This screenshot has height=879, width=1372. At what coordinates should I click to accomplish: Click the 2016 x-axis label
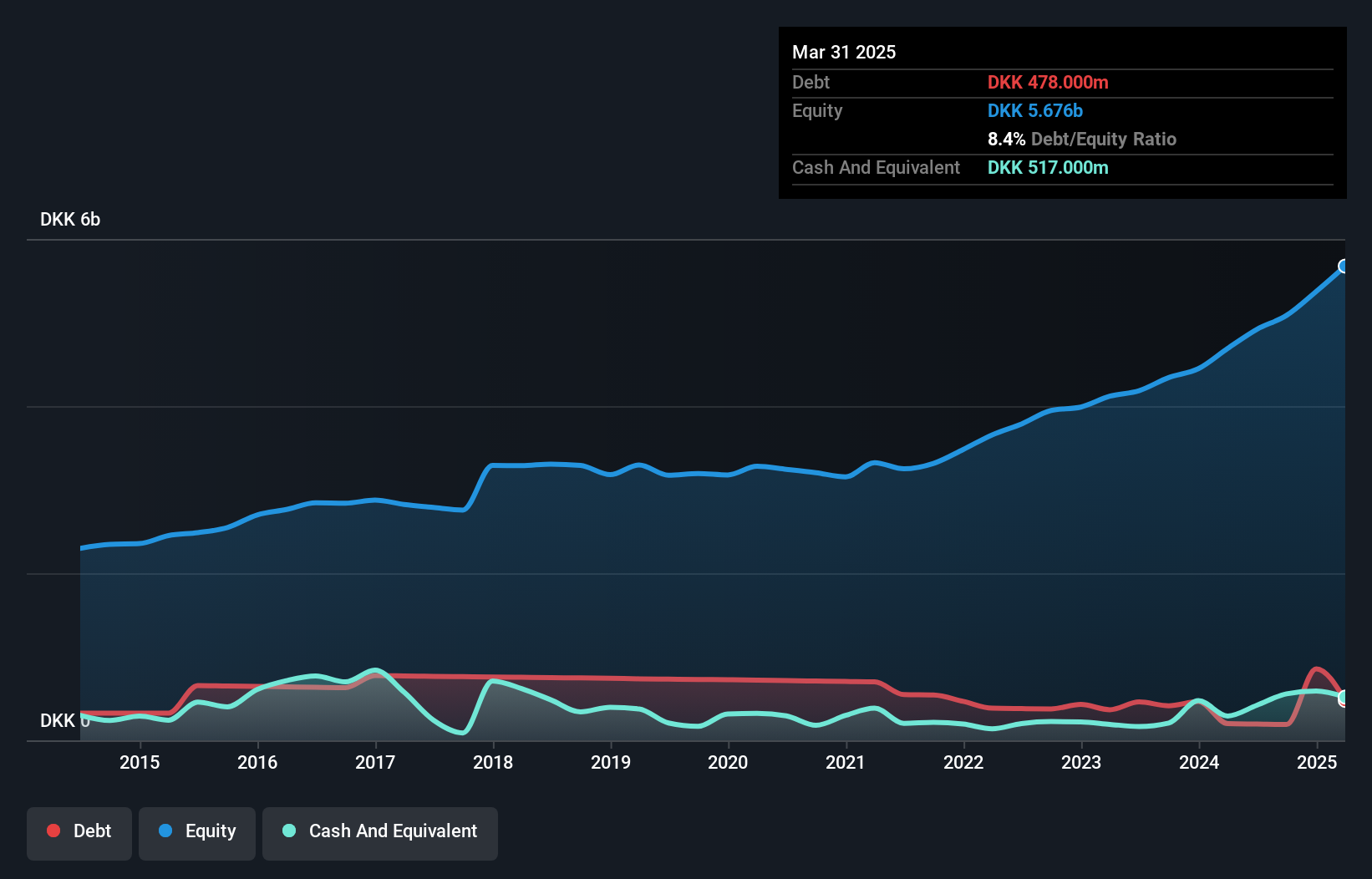click(x=257, y=762)
